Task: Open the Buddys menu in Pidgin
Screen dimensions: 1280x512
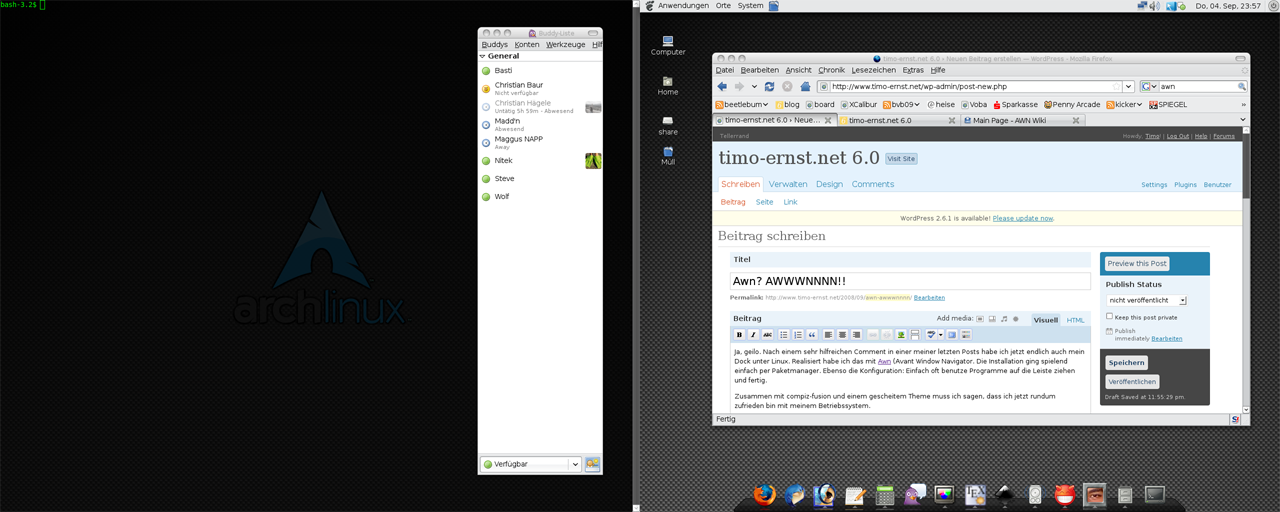Action: [x=495, y=45]
